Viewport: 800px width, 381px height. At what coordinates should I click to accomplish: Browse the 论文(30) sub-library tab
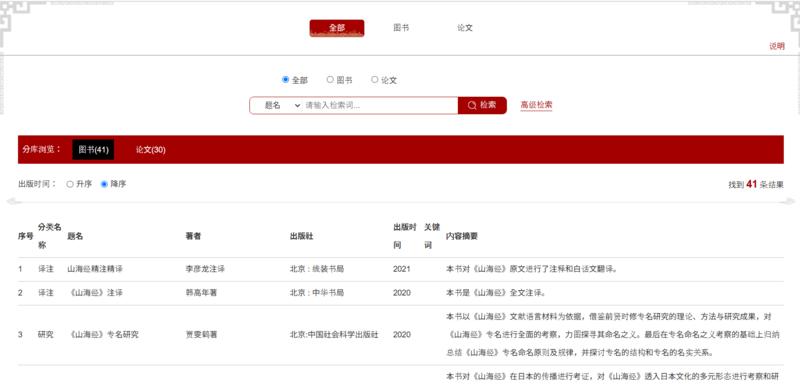click(151, 150)
